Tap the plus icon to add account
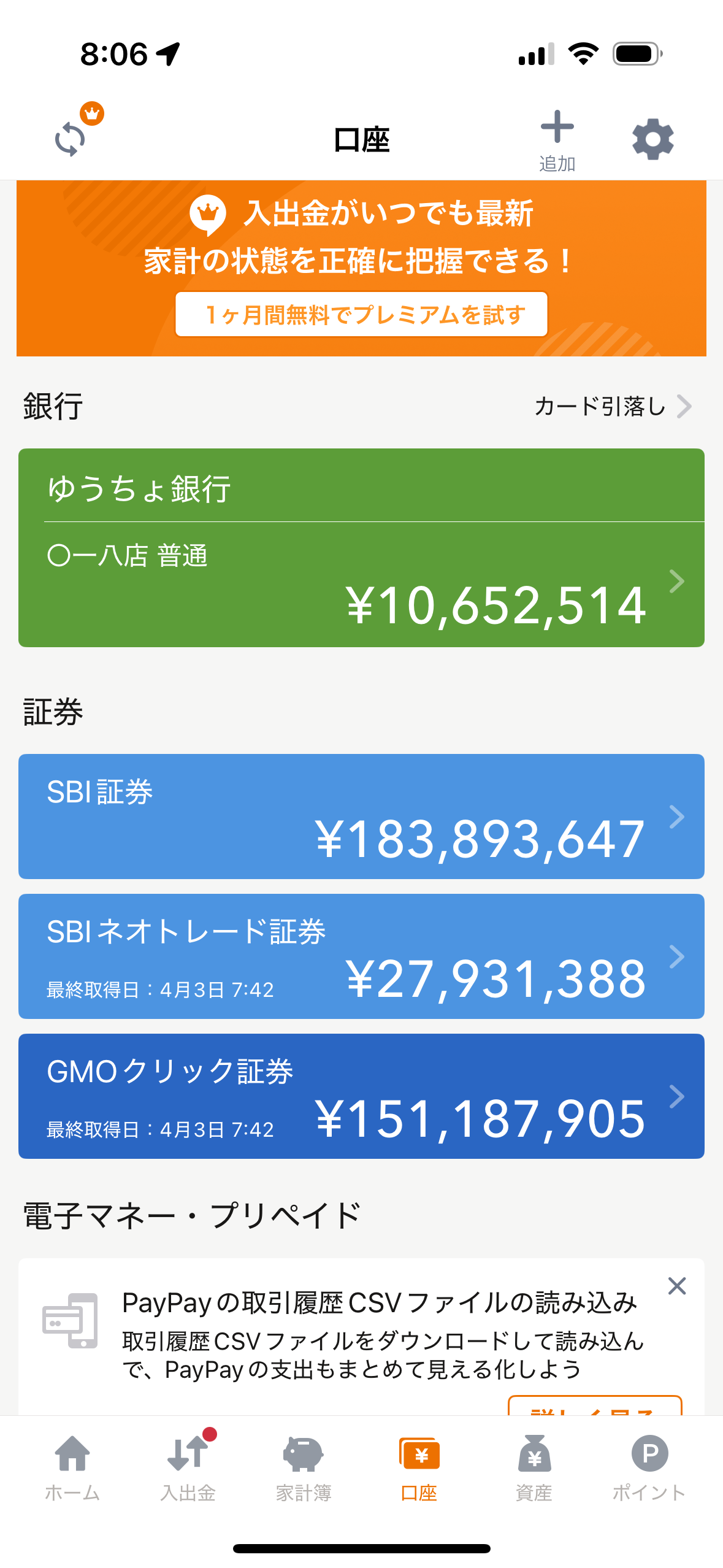Screen dimensions: 723x1568 click(557, 128)
